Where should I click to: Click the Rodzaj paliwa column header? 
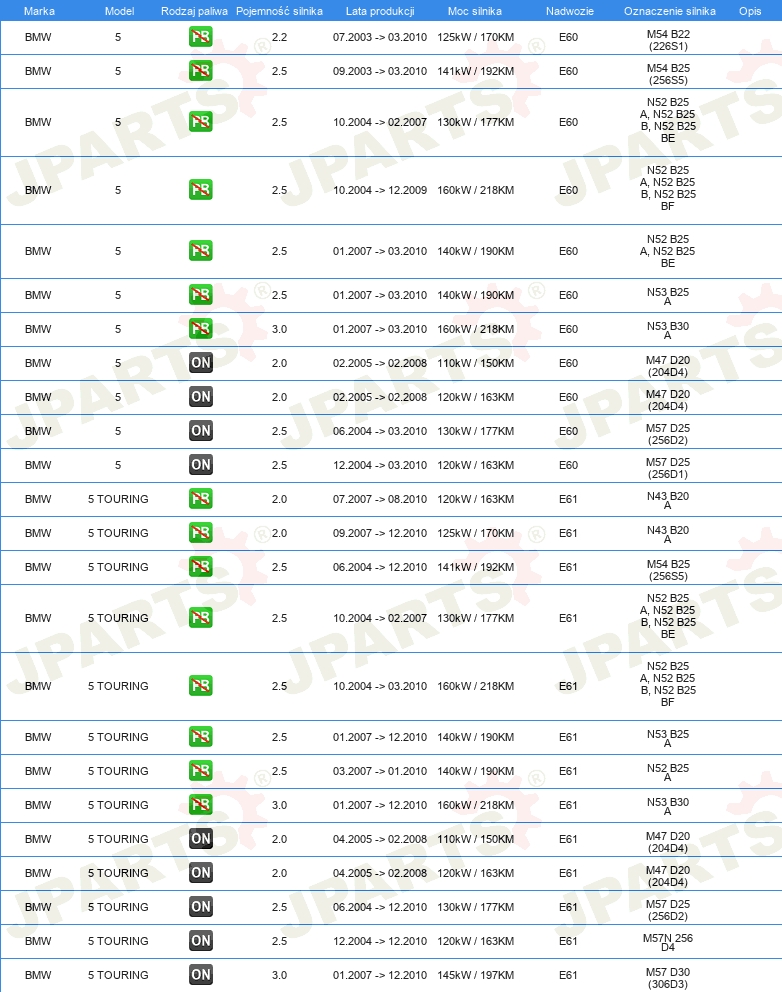(194, 11)
